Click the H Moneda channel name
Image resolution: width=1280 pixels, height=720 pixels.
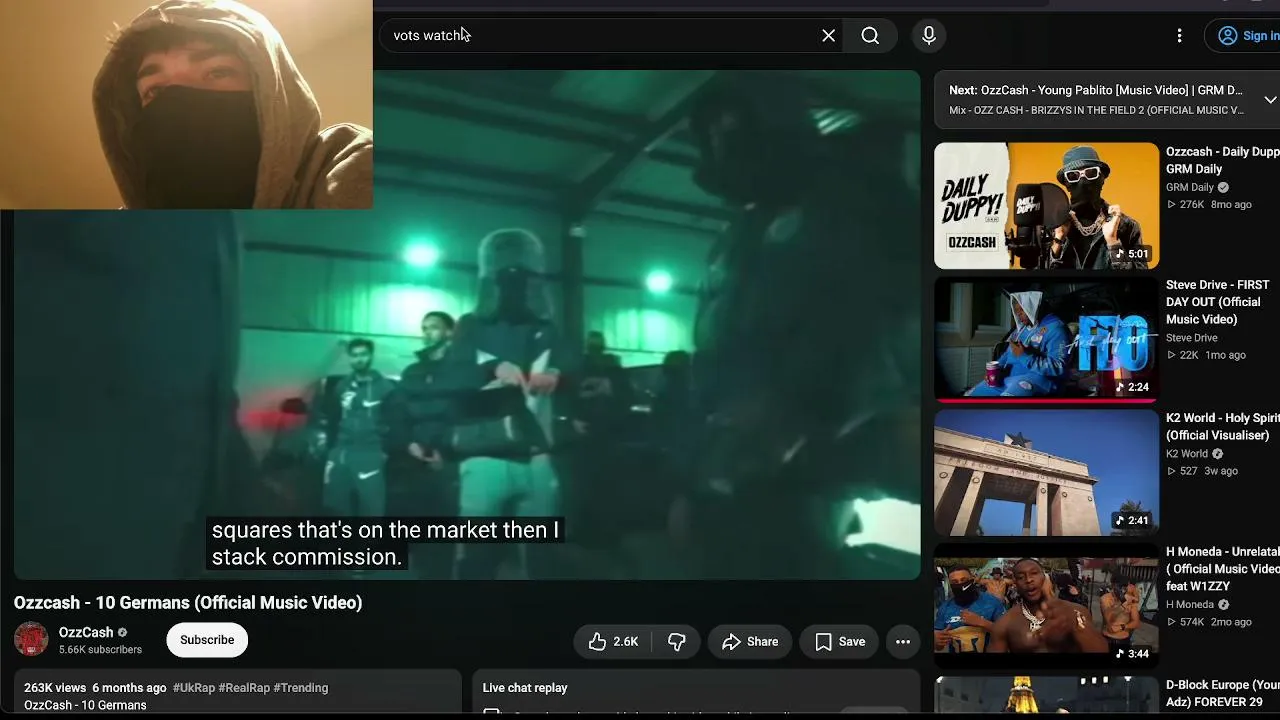click(x=1190, y=605)
